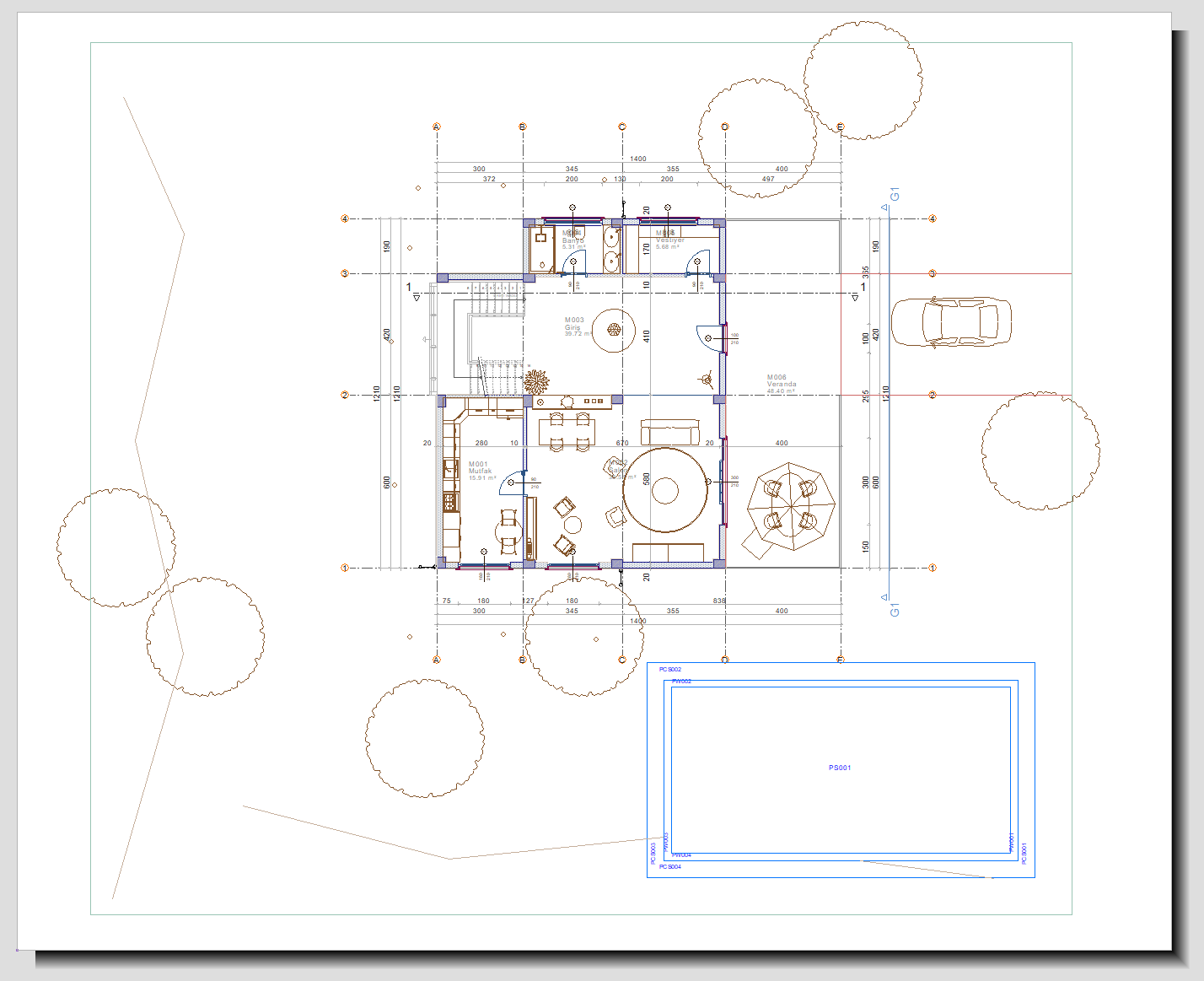Select the rectangular dining table with four chairs
The height and width of the screenshot is (981, 1204).
click(x=567, y=432)
